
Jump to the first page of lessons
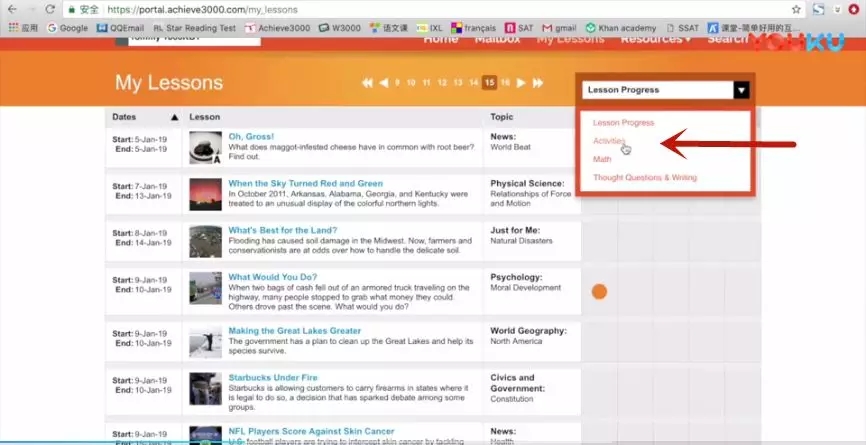click(x=367, y=83)
